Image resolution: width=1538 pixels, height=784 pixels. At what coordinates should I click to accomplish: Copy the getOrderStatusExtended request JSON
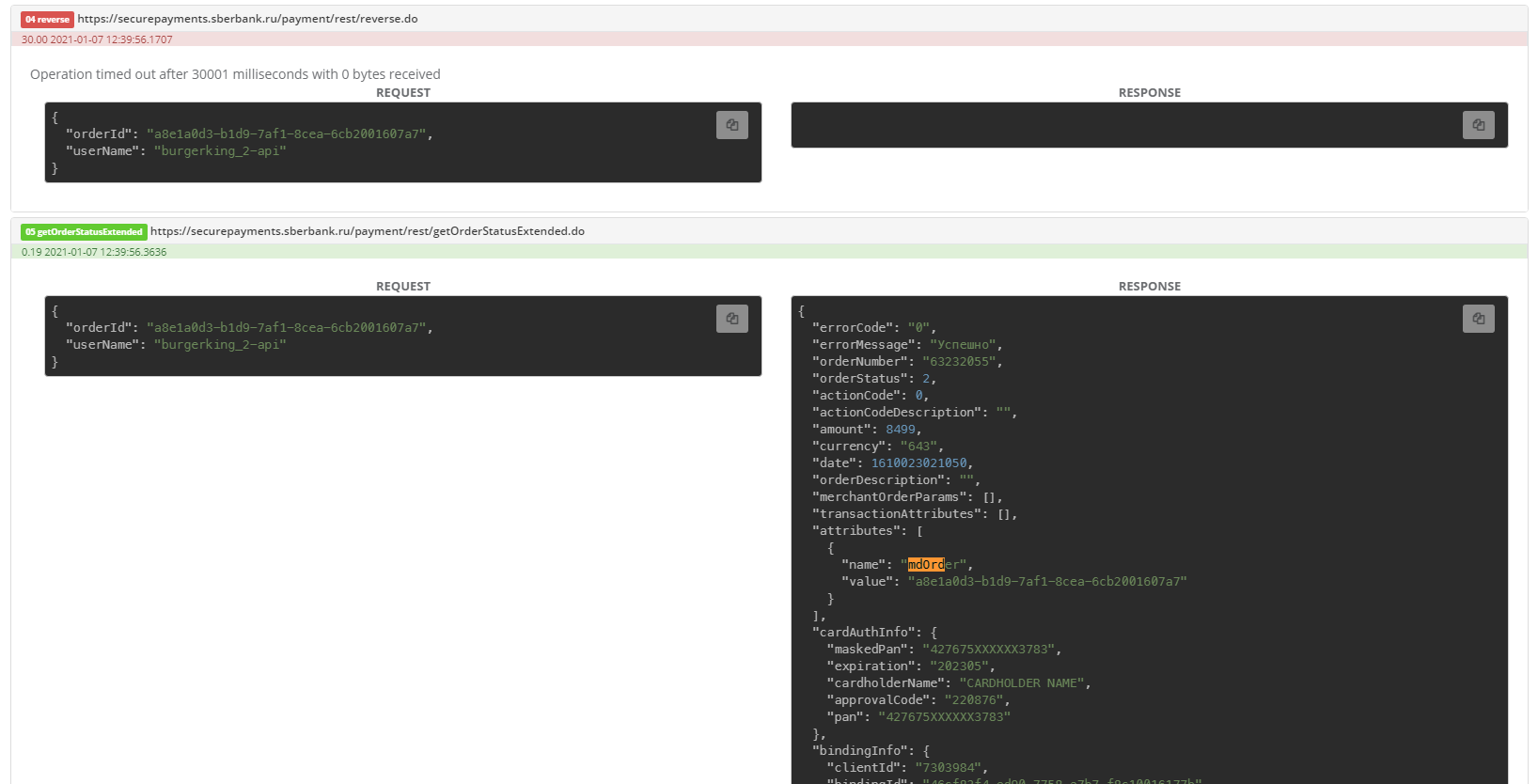[x=731, y=319]
